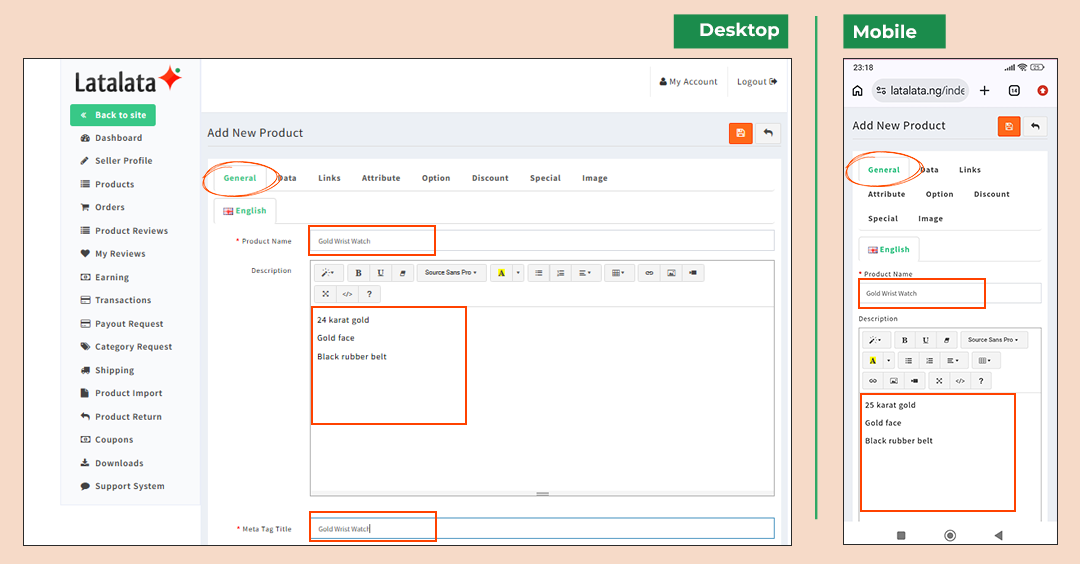Open Support System in the sidebar

point(123,486)
